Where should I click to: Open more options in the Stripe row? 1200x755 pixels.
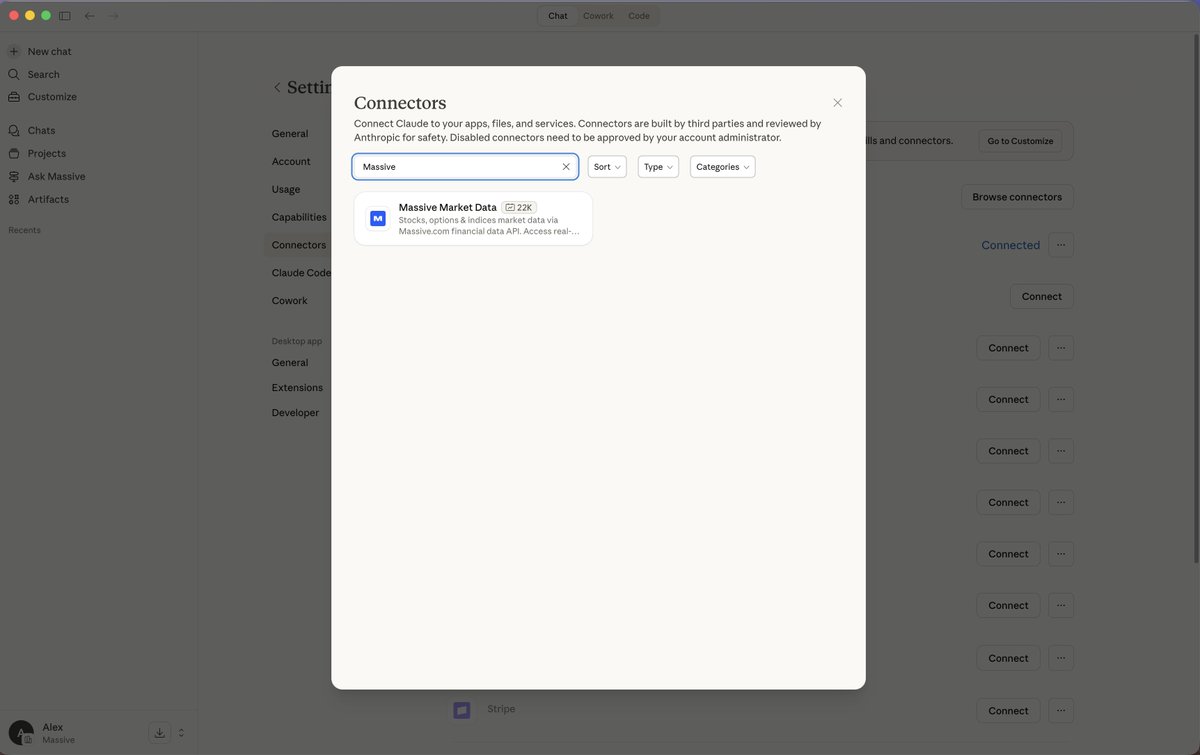point(1061,711)
